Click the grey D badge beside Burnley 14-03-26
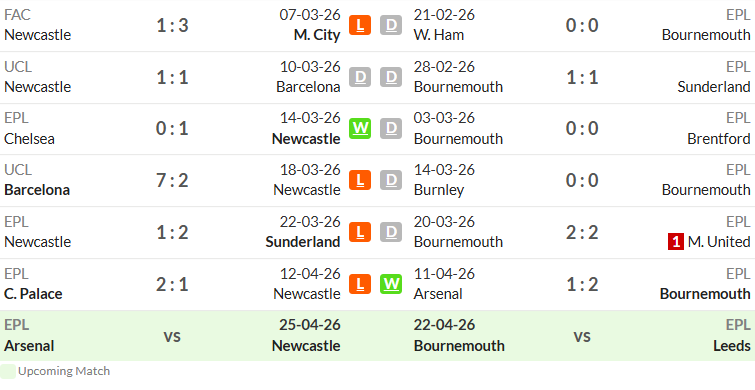The height and width of the screenshot is (390, 755). tap(391, 180)
